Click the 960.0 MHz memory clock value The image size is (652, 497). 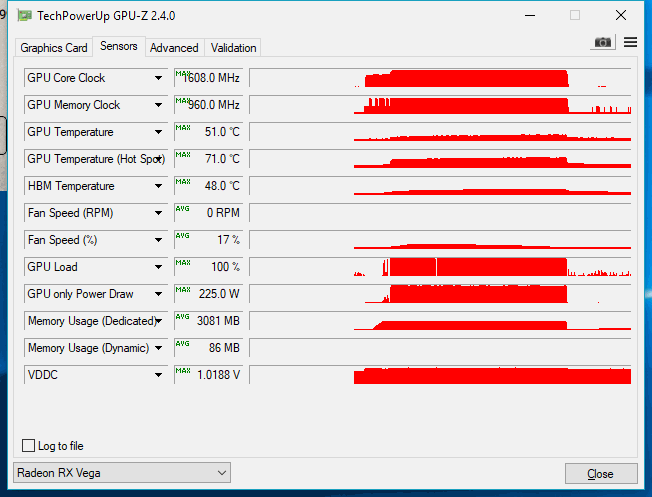click(x=208, y=105)
